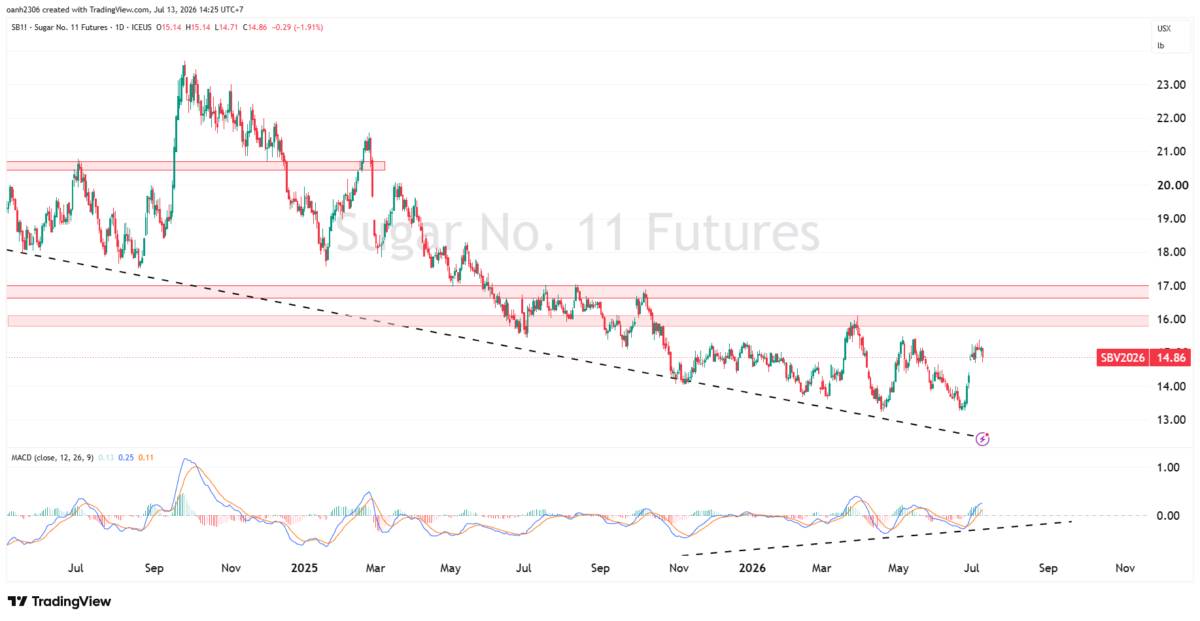This screenshot has width=1200, height=621.
Task: Click the lb unit label below USX
Action: 1161,45
